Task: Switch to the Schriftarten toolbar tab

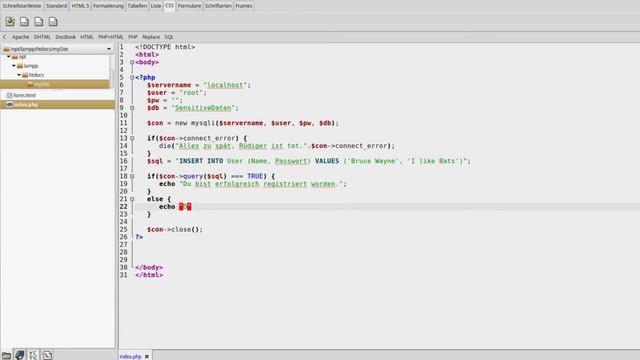Action: click(x=218, y=6)
